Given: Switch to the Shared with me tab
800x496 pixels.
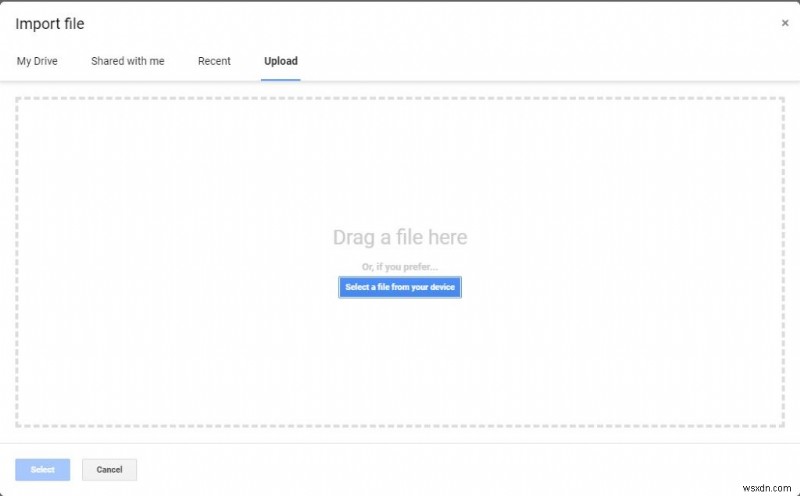Looking at the screenshot, I should click(128, 61).
